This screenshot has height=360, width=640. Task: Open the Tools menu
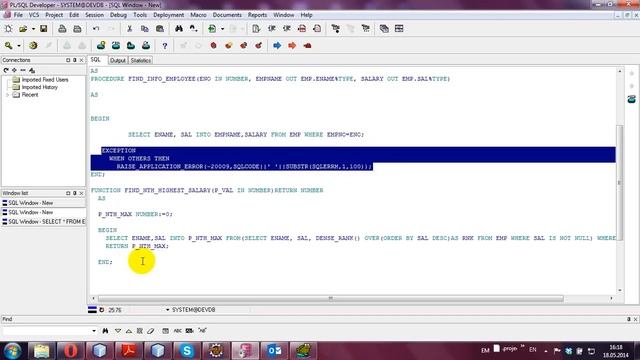click(140, 15)
